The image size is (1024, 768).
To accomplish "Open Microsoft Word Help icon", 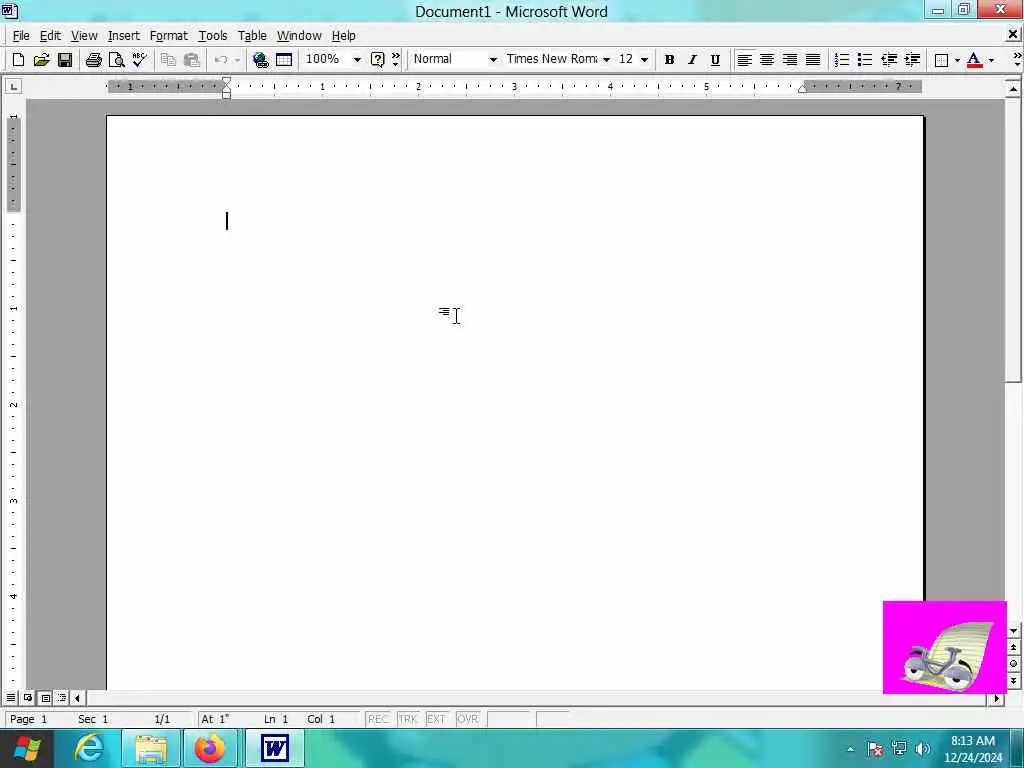I will tap(377, 60).
